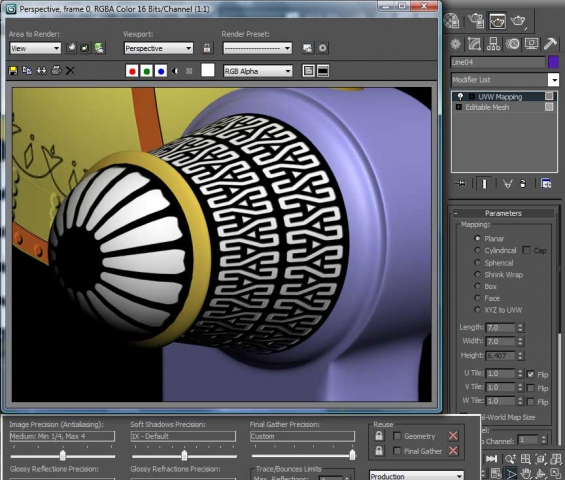The height and width of the screenshot is (480, 565).
Task: Lock the viewport with padlock icon
Action: [207, 48]
